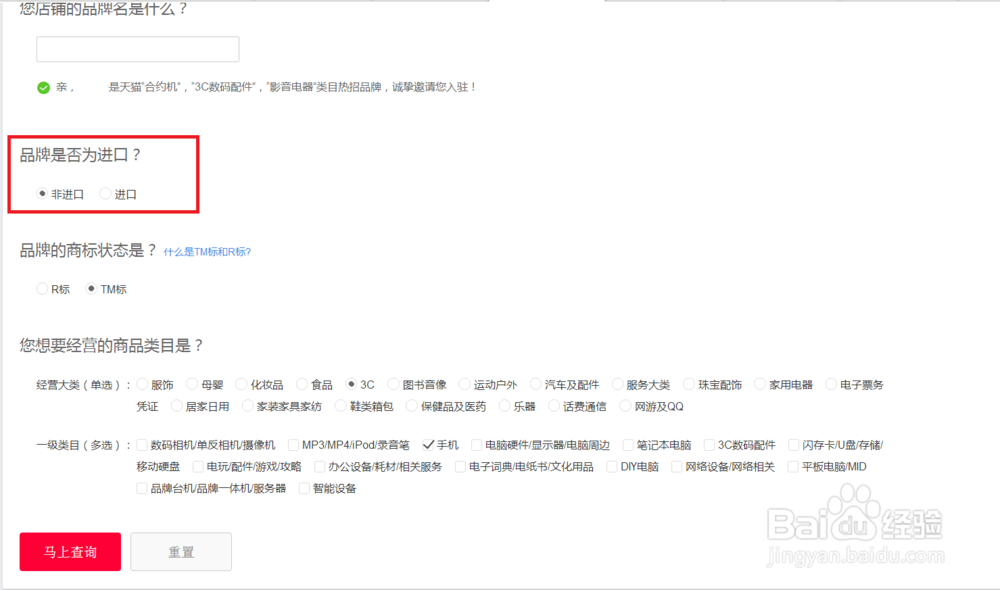Open the 什么是TM标和R标? help link
The height and width of the screenshot is (590, 1000).
point(207,252)
